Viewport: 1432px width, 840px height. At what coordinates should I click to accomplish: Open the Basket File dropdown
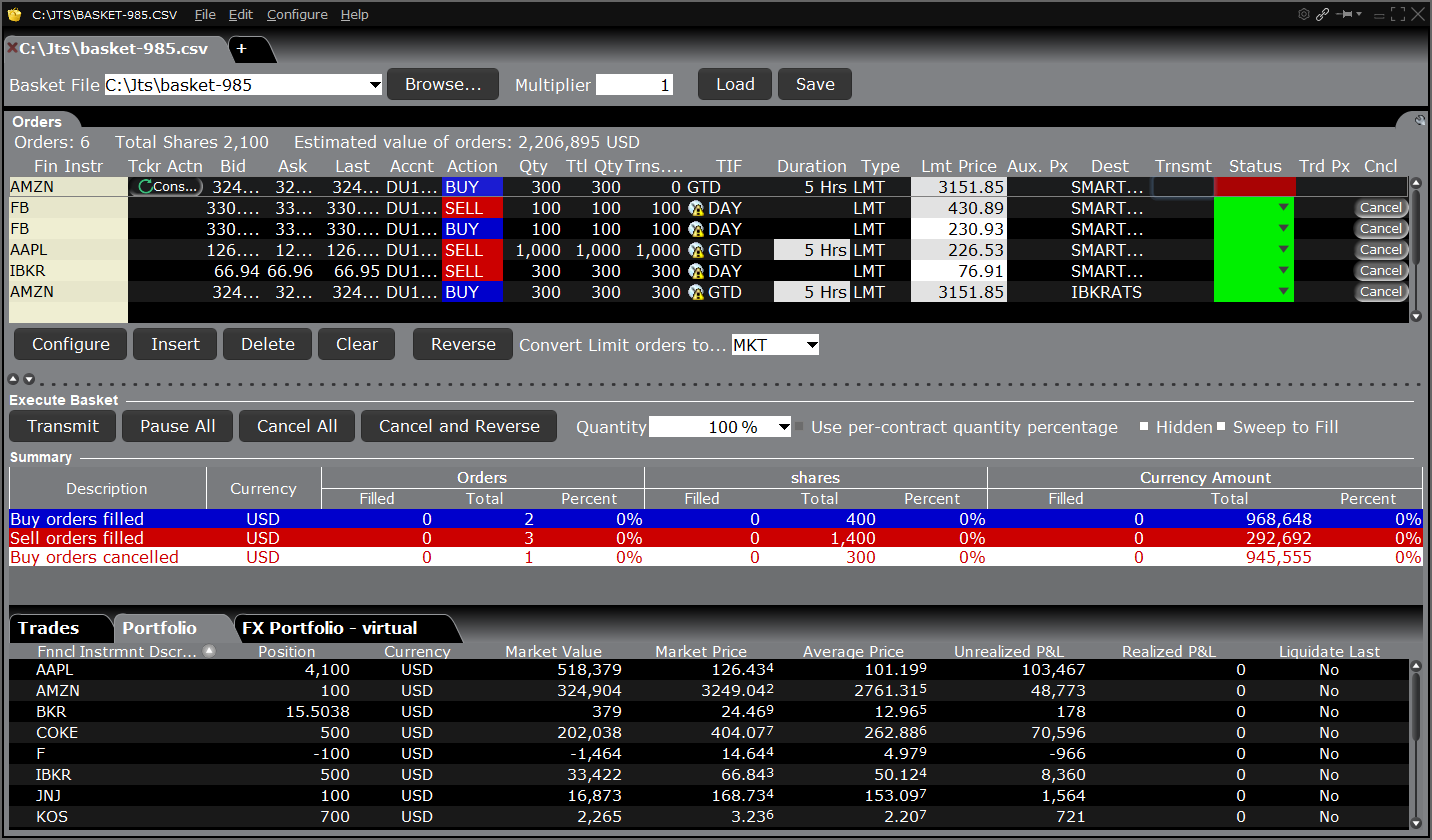coord(375,85)
